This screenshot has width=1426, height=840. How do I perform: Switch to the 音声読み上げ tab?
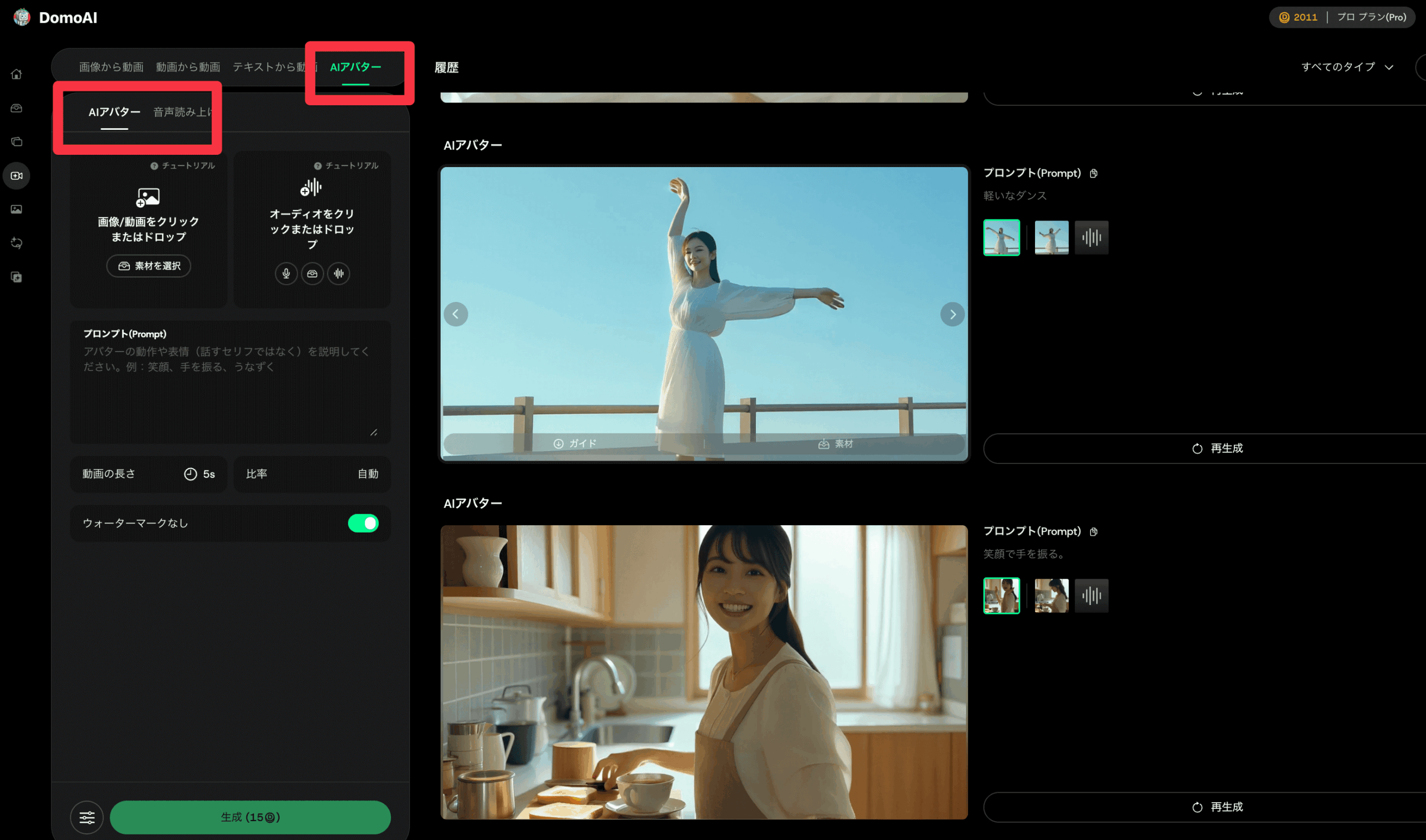181,111
